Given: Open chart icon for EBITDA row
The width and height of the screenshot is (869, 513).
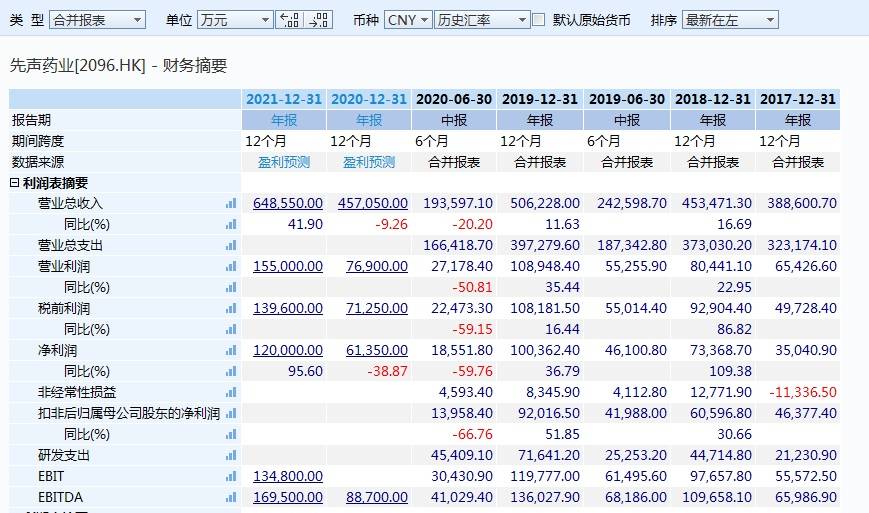Looking at the screenshot, I should point(231,497).
